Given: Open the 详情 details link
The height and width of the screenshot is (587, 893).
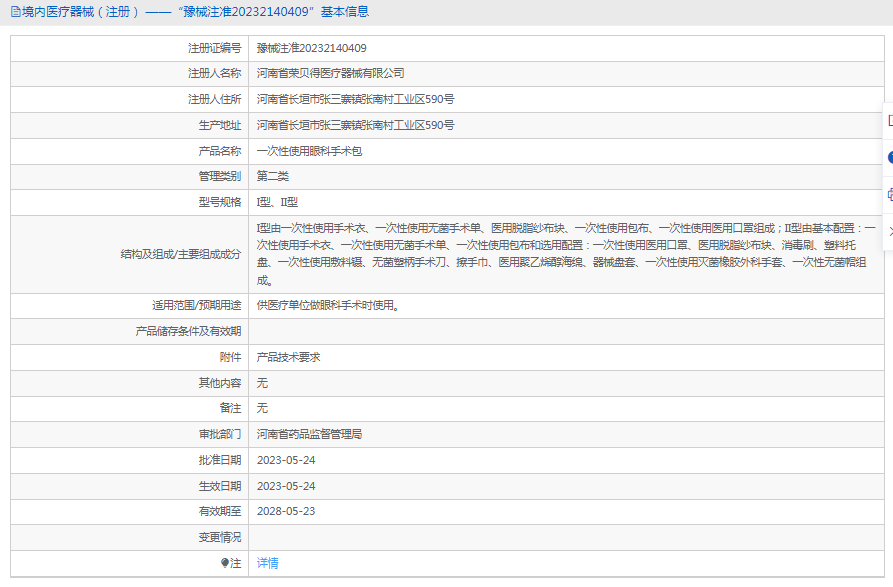Looking at the screenshot, I should 267,563.
